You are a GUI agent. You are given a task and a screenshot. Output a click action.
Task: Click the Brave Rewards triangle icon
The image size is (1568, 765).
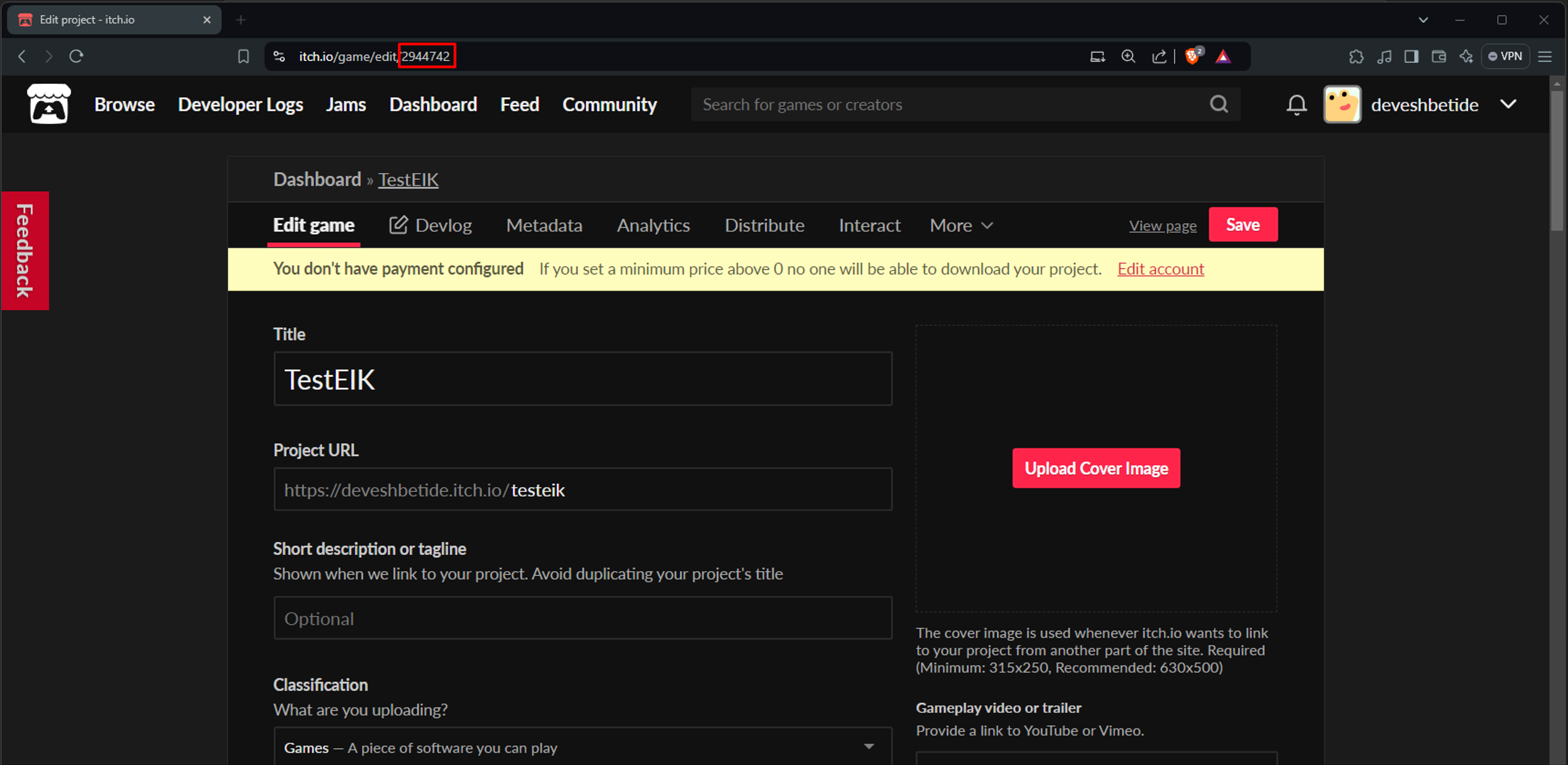pyautogui.click(x=1223, y=57)
